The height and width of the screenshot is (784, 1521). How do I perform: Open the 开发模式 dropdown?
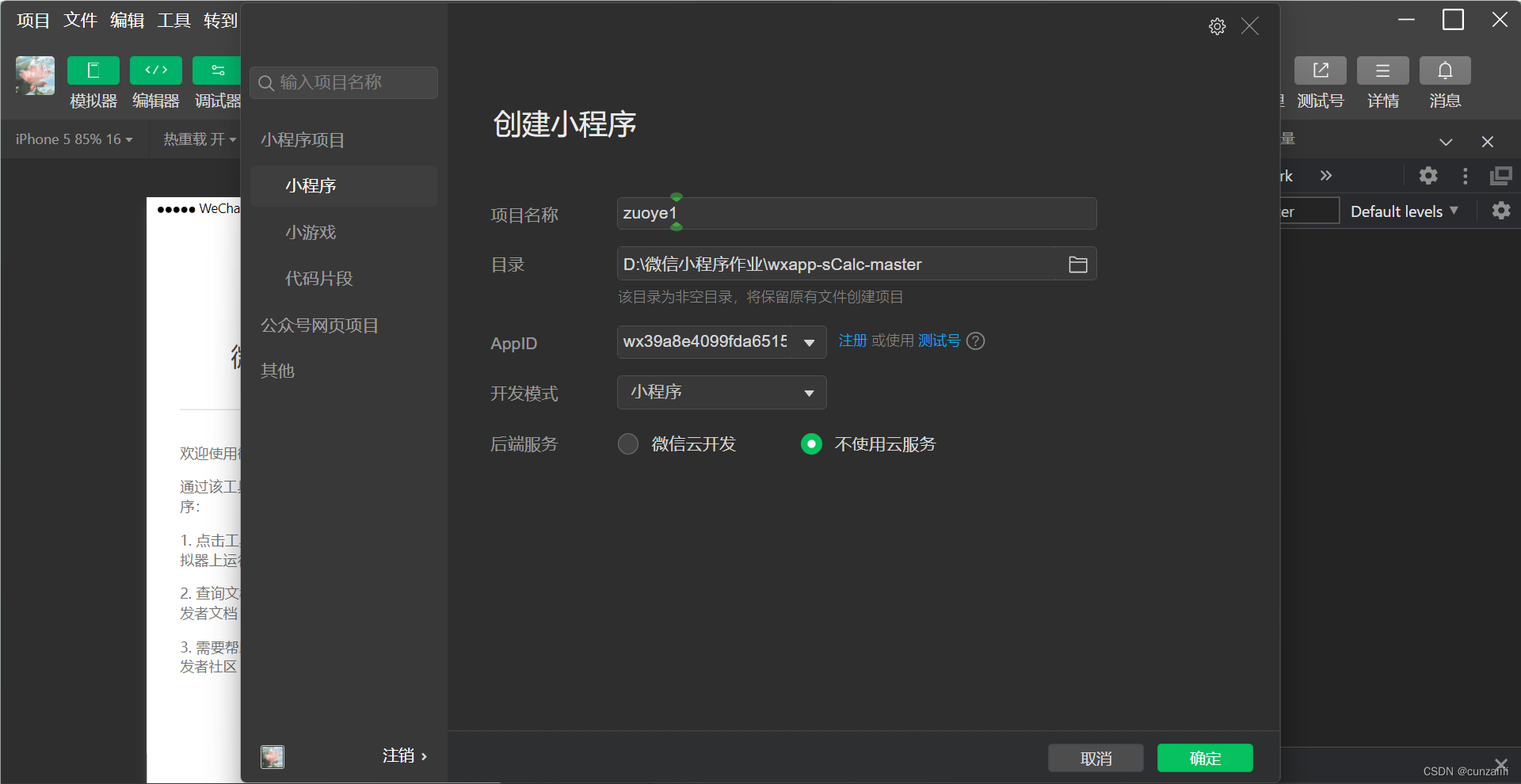point(722,393)
